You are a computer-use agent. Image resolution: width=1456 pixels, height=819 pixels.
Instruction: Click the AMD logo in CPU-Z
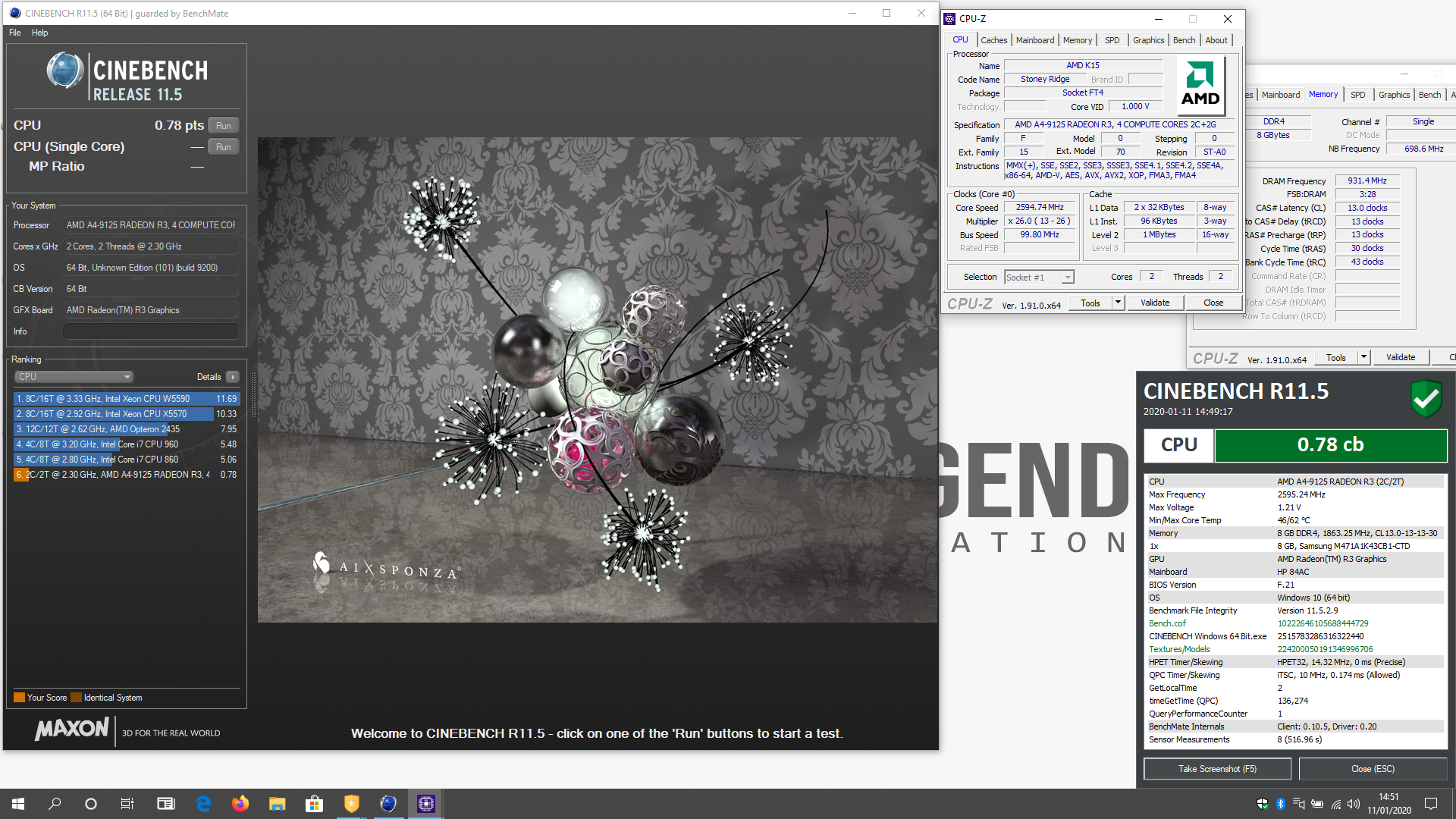click(x=1200, y=84)
